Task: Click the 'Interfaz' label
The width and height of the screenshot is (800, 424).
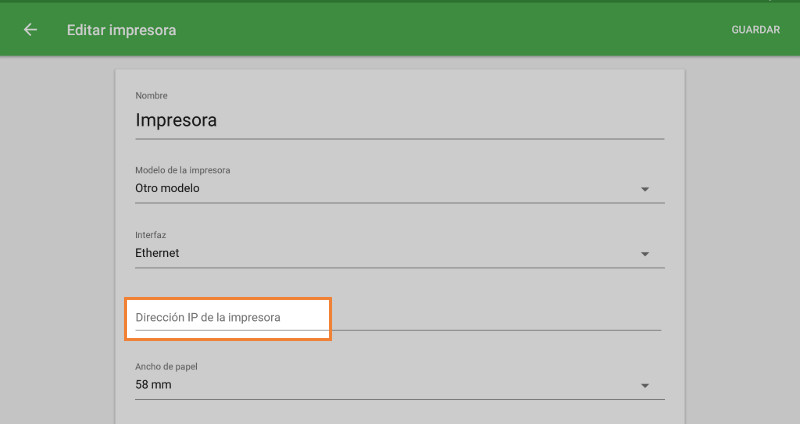Action: click(151, 235)
